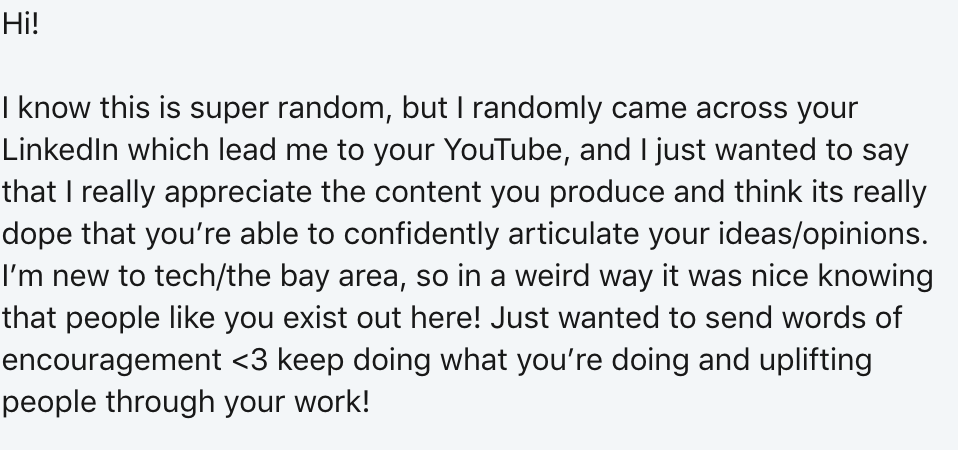This screenshot has width=958, height=450.
Task: Click the word "content"
Action: pyautogui.click(x=428, y=192)
